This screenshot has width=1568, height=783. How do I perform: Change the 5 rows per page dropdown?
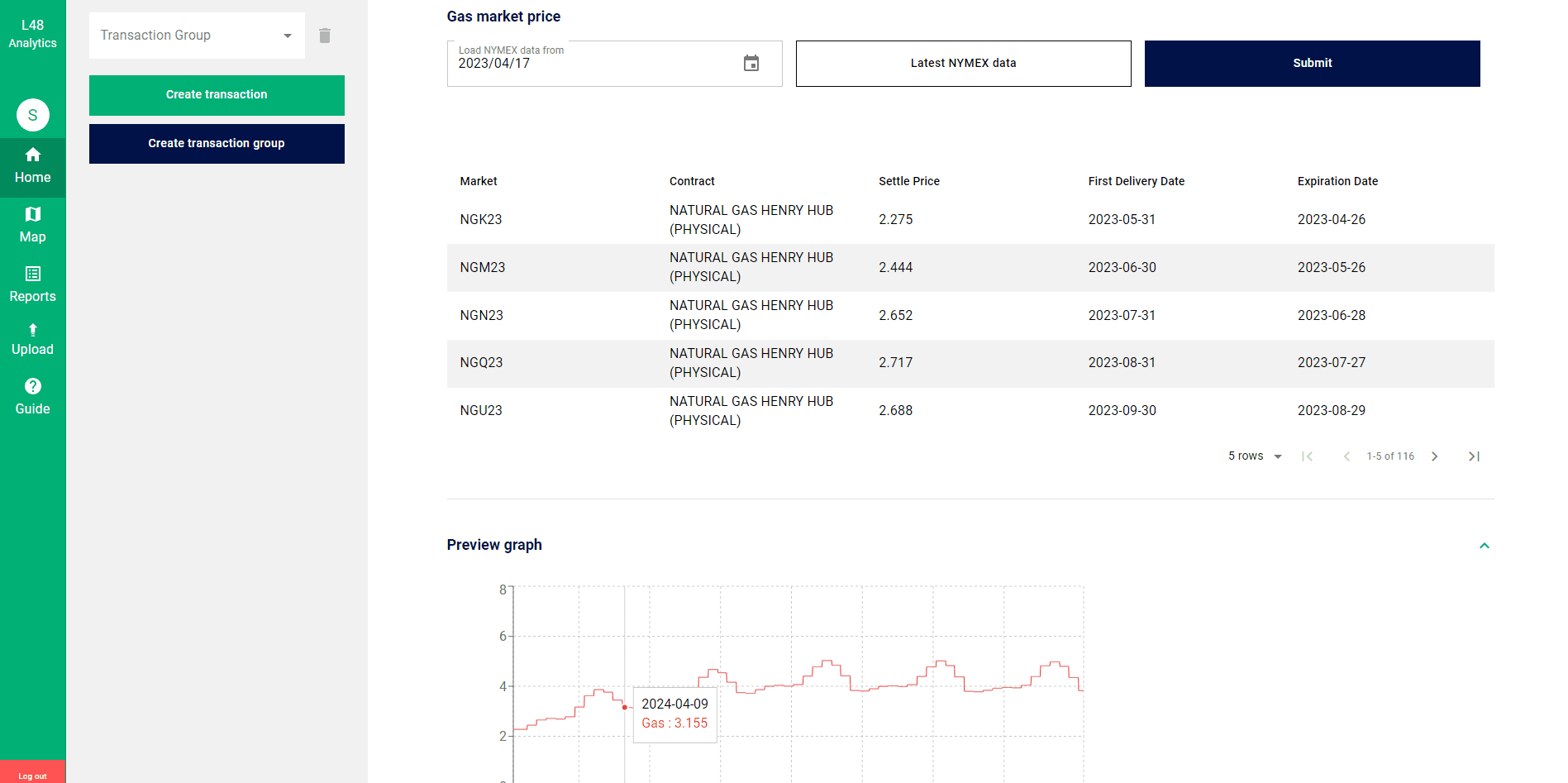click(1255, 456)
